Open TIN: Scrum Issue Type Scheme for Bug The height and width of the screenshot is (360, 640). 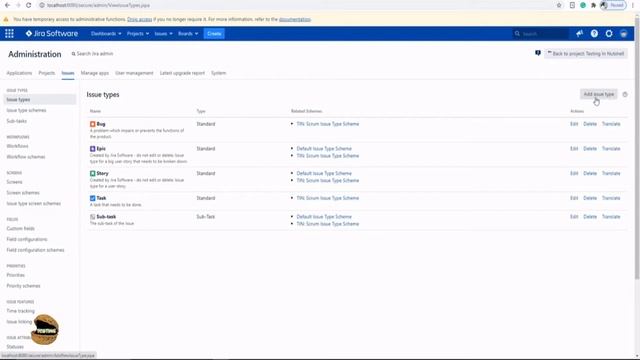328,124
